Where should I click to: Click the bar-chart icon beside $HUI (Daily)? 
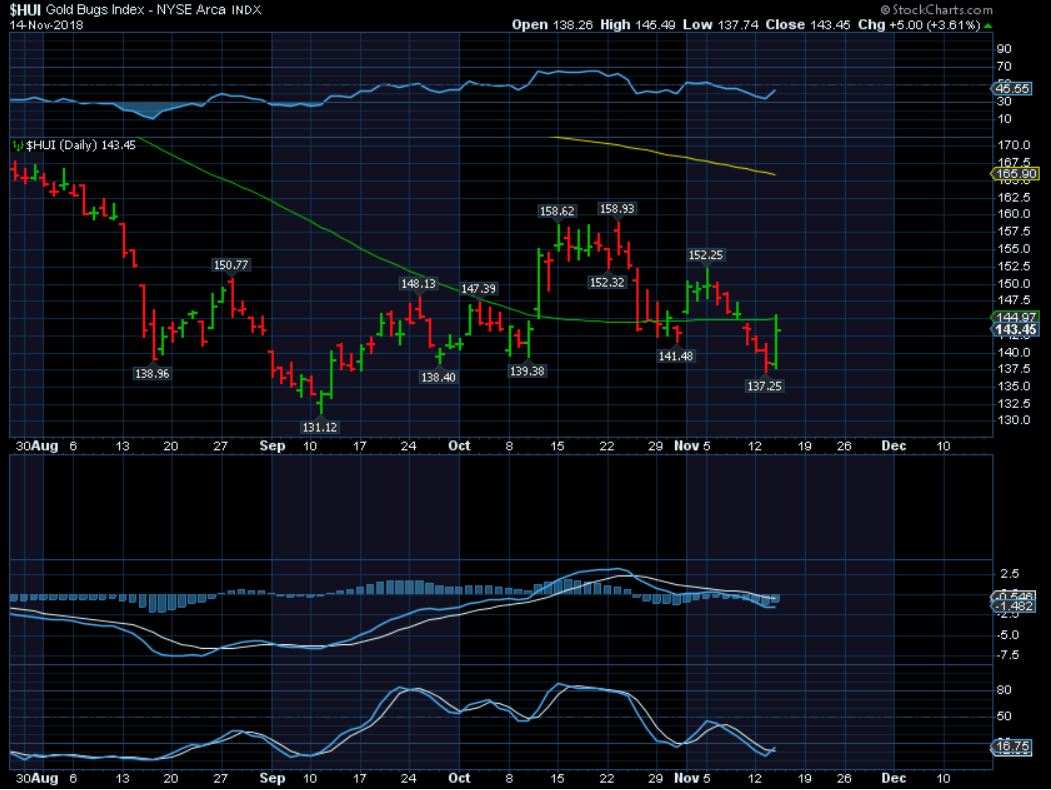17,146
